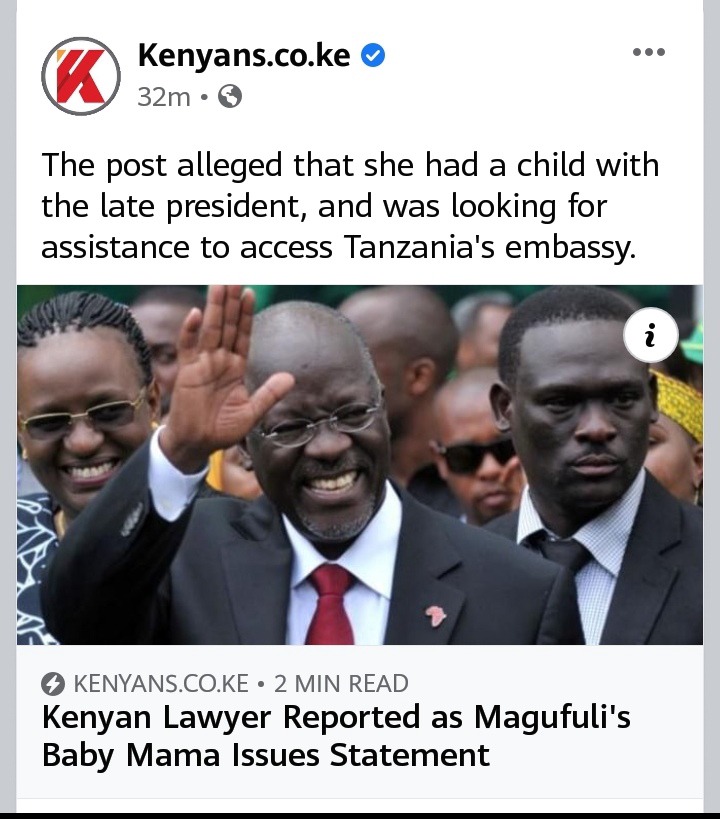Open the Kenyans.co.ke page name link

tap(244, 55)
